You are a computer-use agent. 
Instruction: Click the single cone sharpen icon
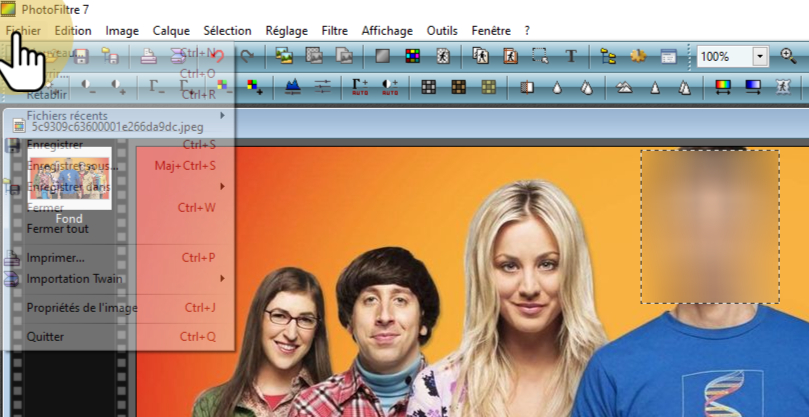[x=655, y=87]
